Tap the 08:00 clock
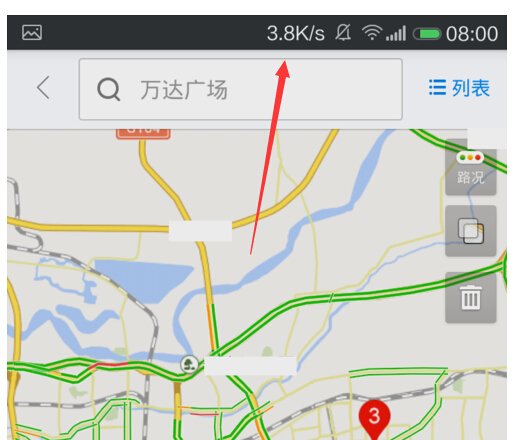The width and height of the screenshot is (529, 440). (472, 34)
